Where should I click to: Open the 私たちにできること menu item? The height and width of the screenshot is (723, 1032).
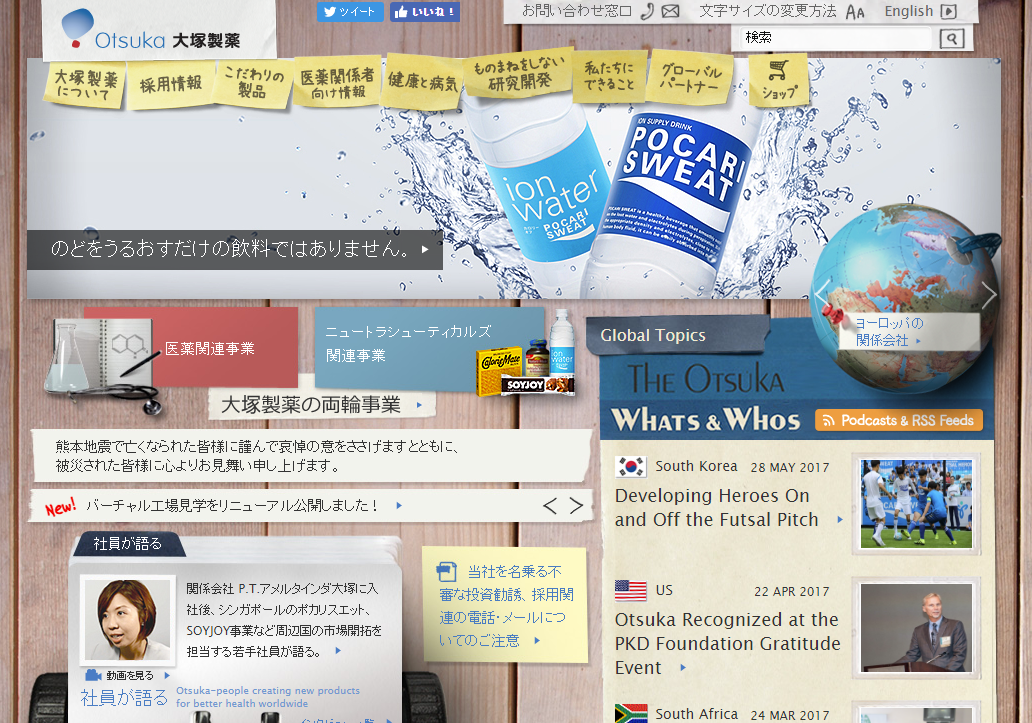pyautogui.click(x=609, y=76)
